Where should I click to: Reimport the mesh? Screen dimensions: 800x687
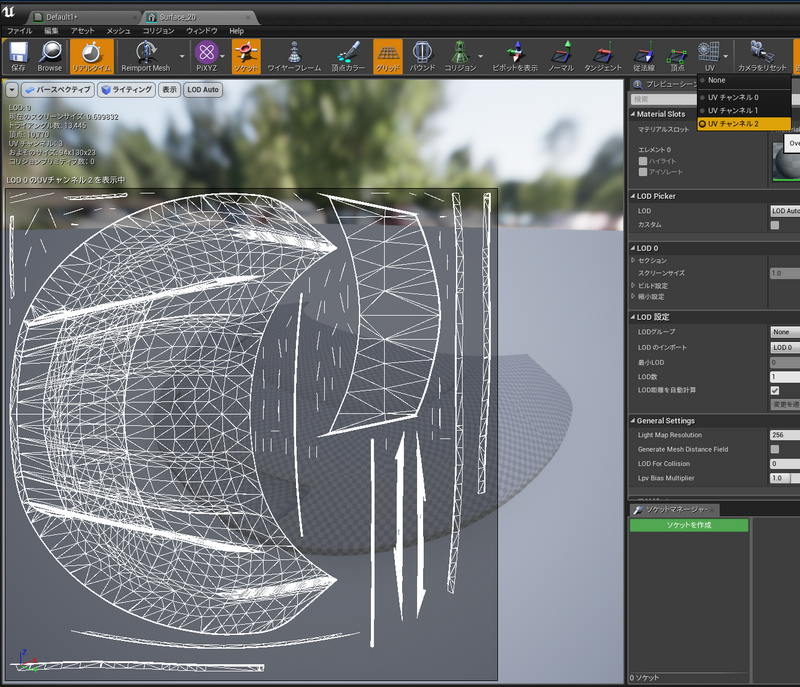[146, 57]
